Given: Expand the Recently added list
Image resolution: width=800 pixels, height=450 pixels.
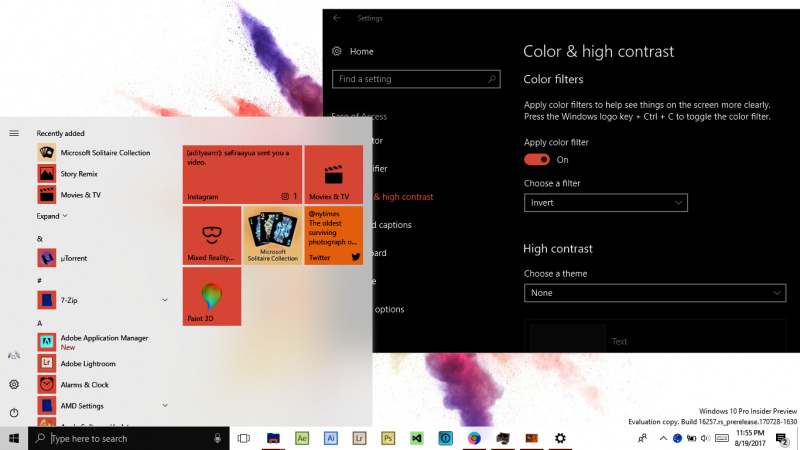Looking at the screenshot, I should pyautogui.click(x=52, y=216).
